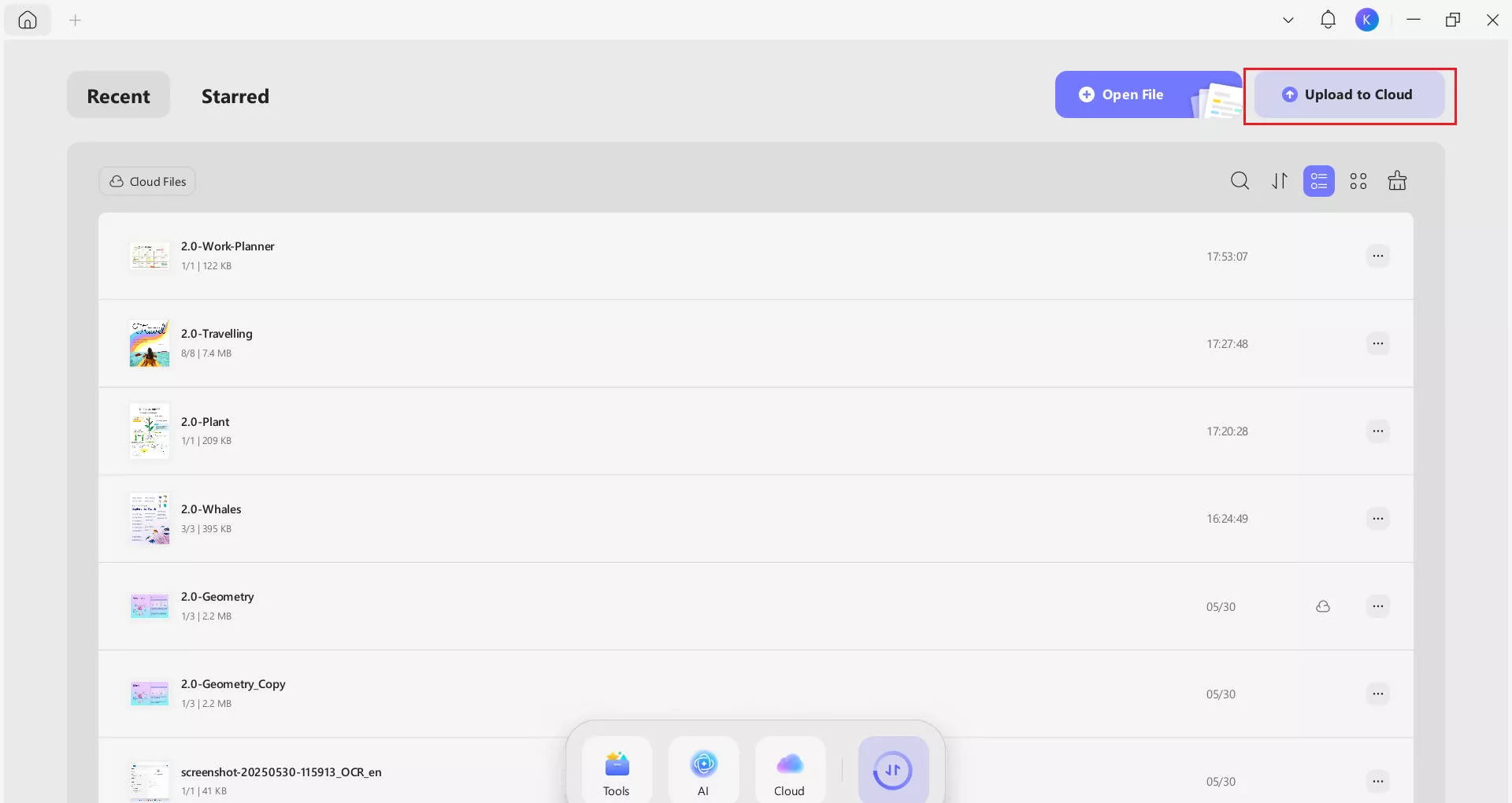Toggle the Cloud Files filter chip
Screen dimensions: 1512x803
coord(147,181)
